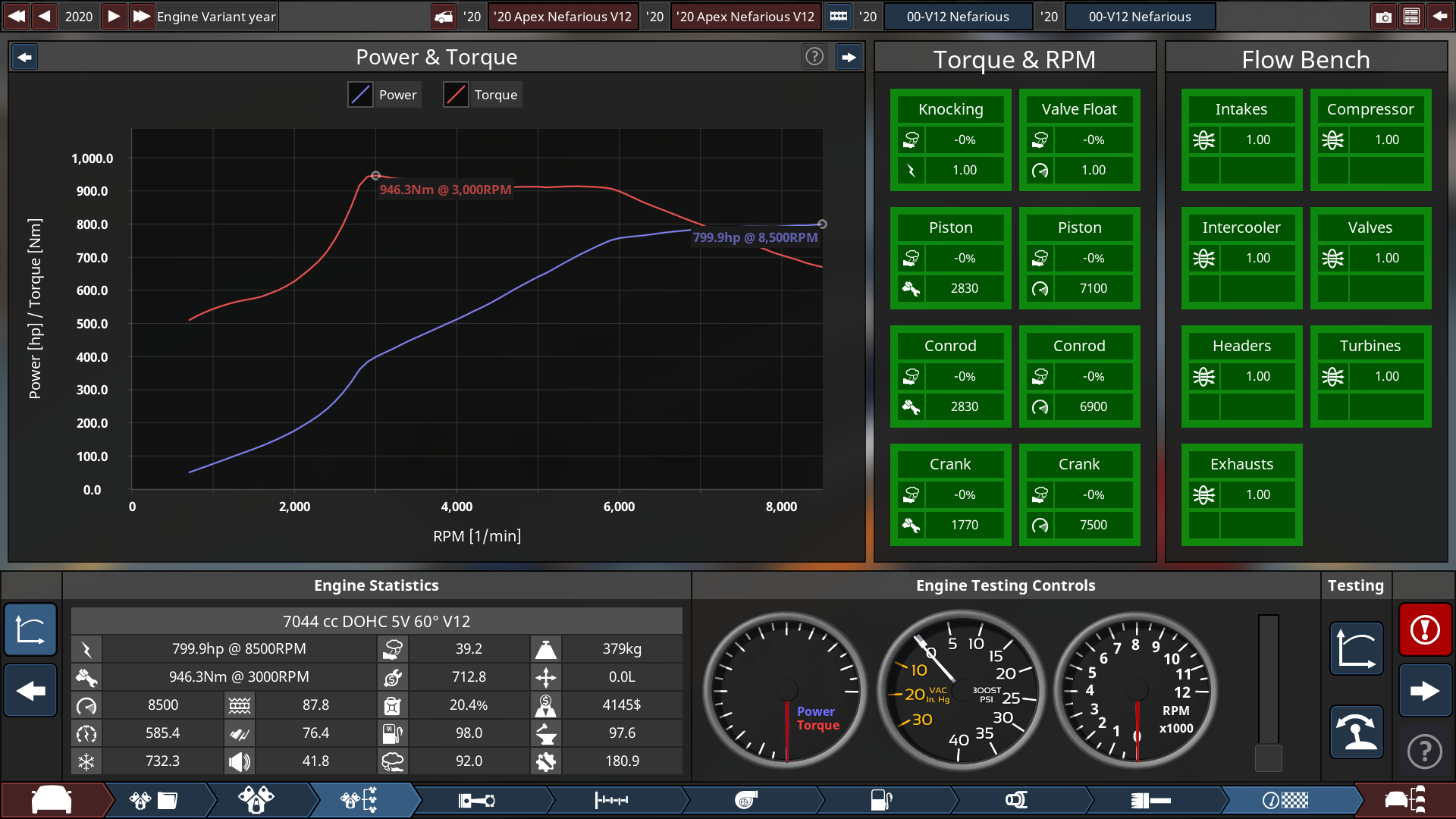Switch graph to next view arrow

coord(849,57)
